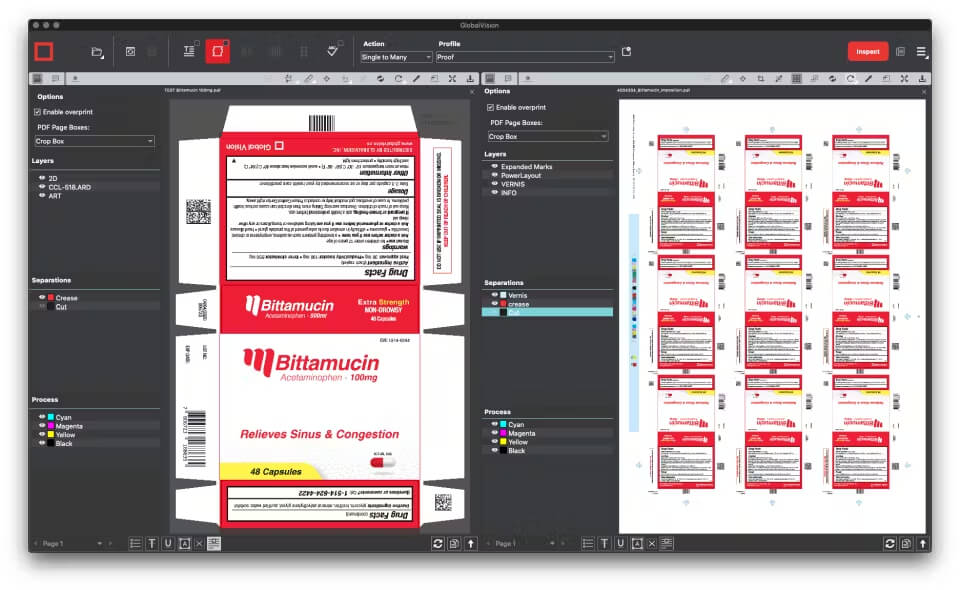Click the Inspect button
The height and width of the screenshot is (590, 960).
pyautogui.click(x=868, y=51)
